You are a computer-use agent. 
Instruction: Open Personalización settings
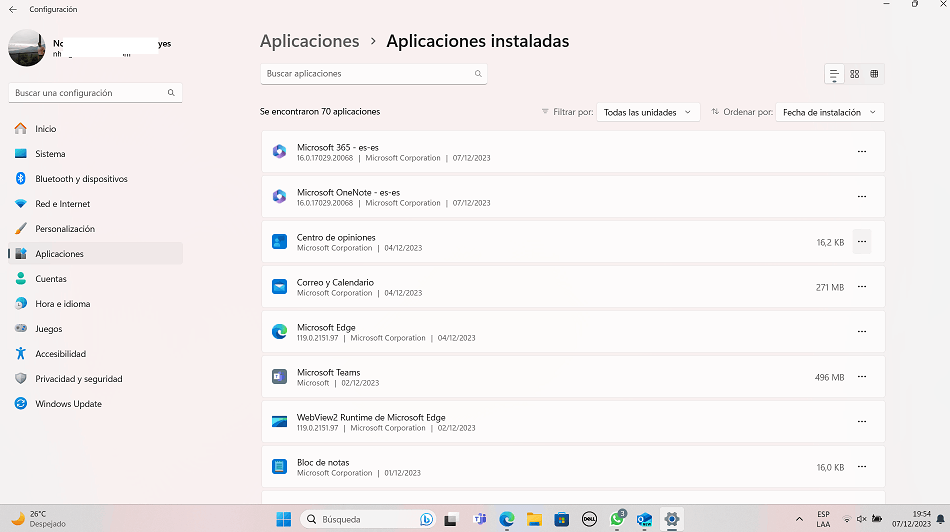click(x=95, y=228)
